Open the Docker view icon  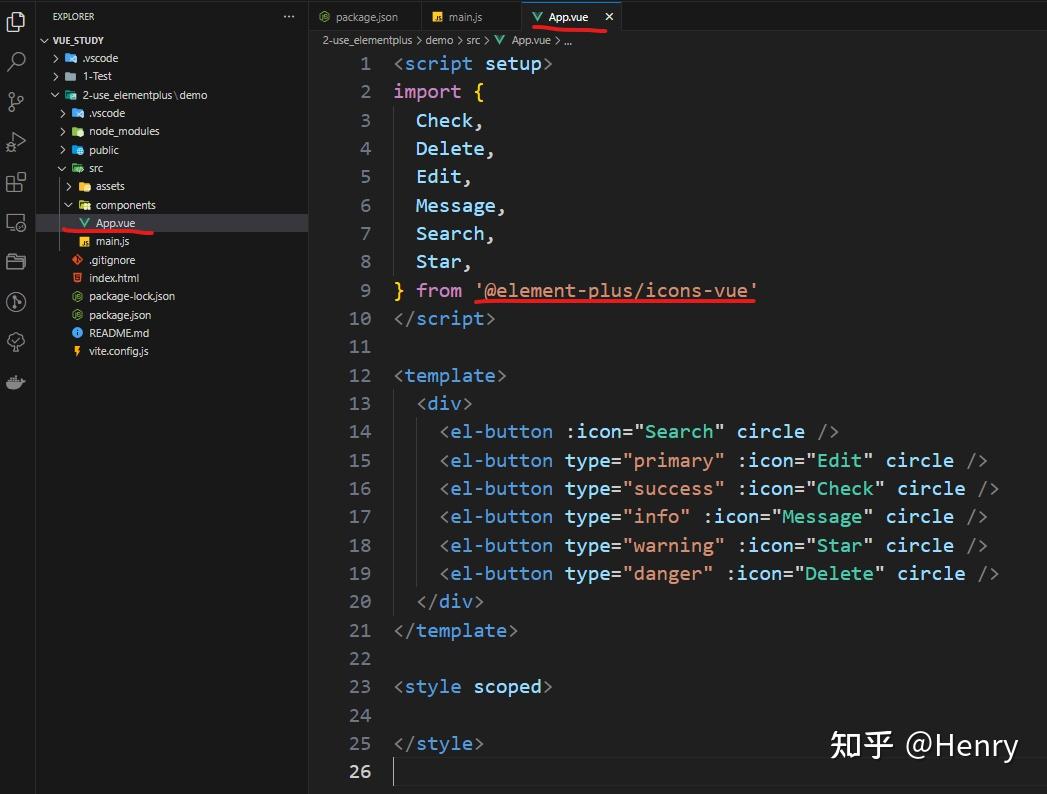coord(15,382)
